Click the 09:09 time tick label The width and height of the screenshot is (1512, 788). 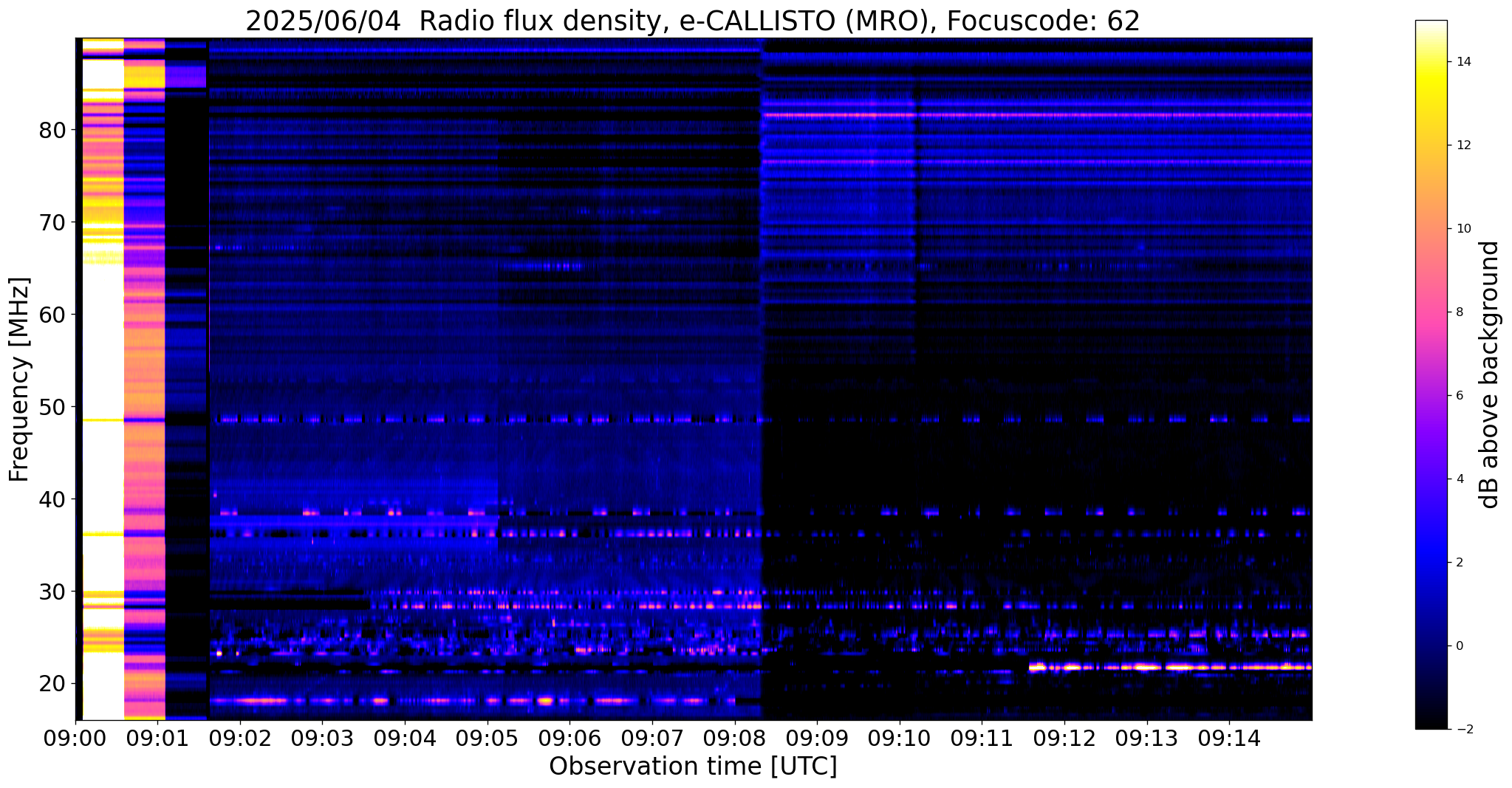[x=817, y=738]
